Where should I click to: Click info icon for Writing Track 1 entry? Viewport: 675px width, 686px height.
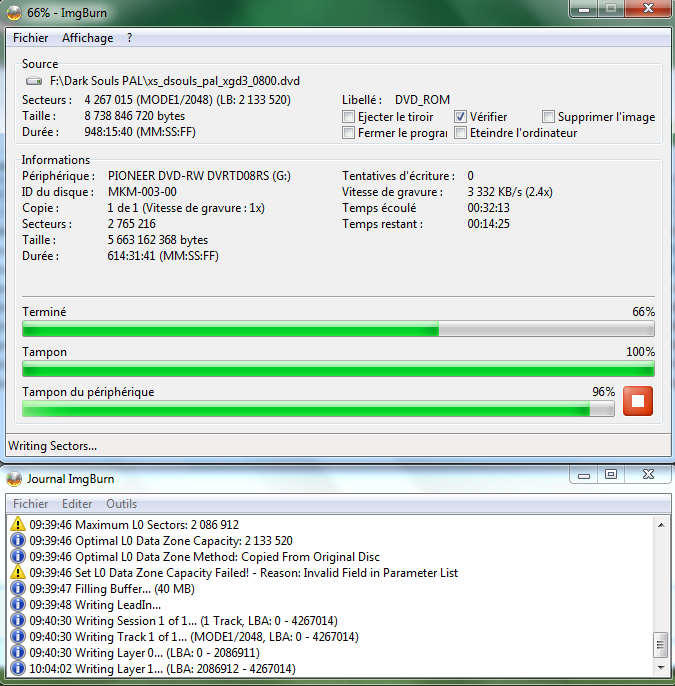click(17, 636)
